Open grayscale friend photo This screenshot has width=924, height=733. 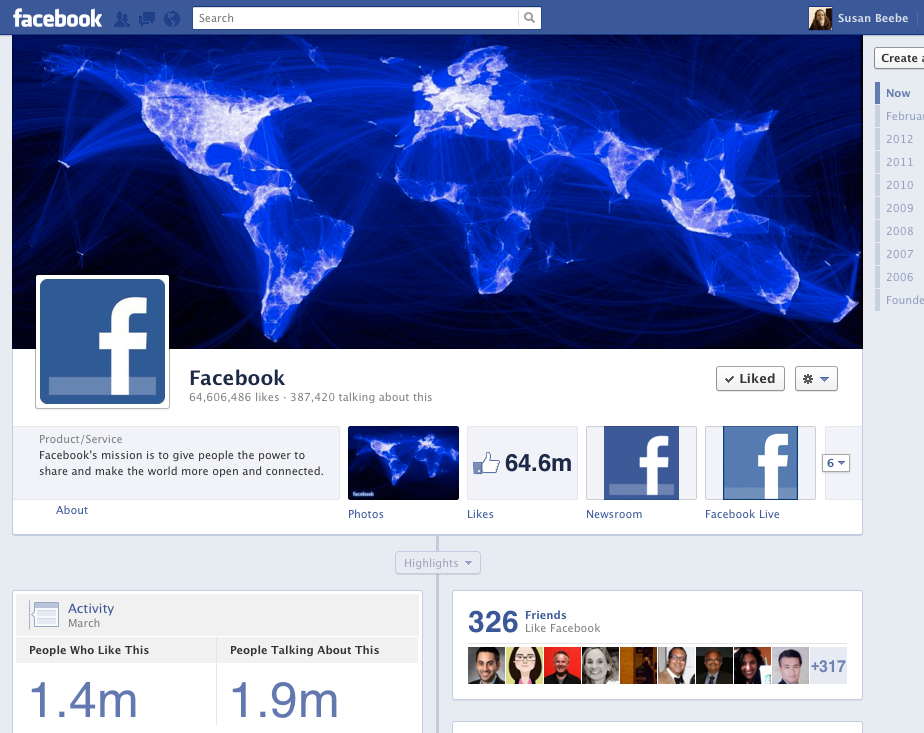coord(600,665)
